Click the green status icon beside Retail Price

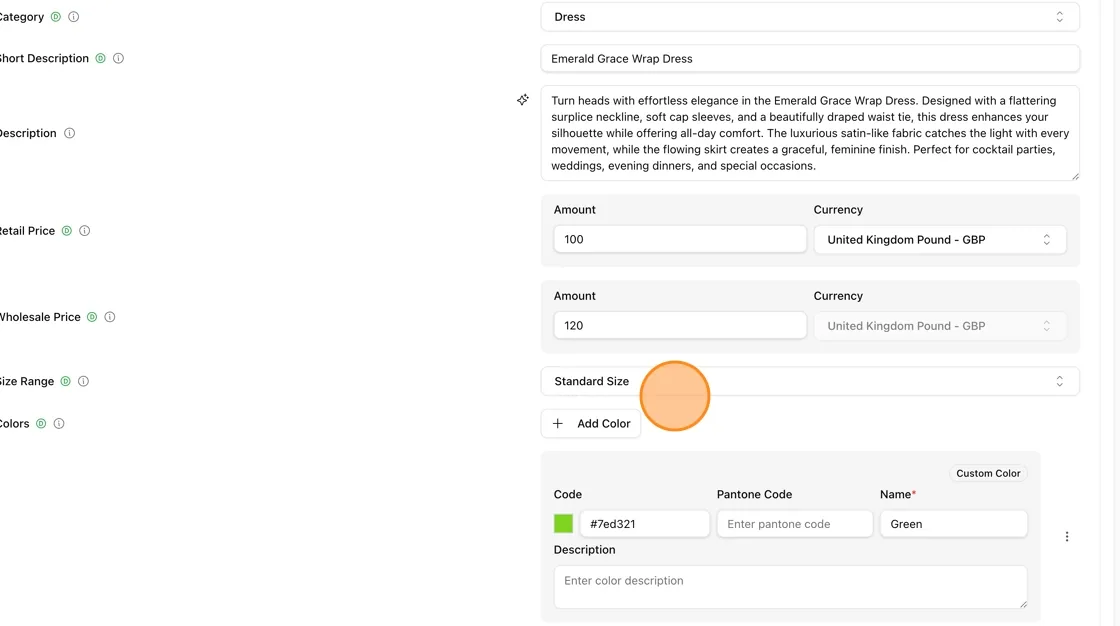pos(66,231)
